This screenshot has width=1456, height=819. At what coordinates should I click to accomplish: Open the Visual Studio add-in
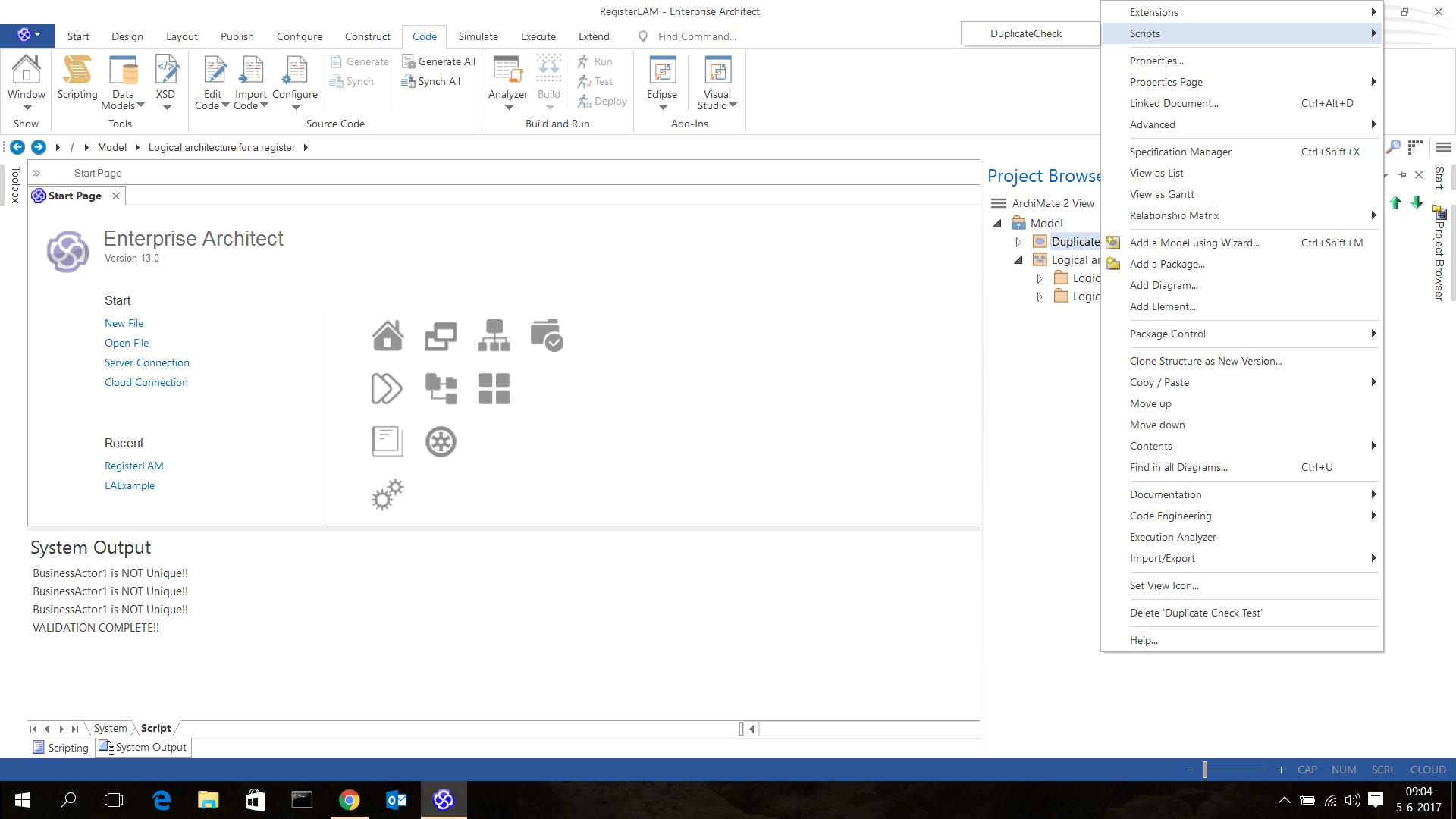click(x=717, y=82)
